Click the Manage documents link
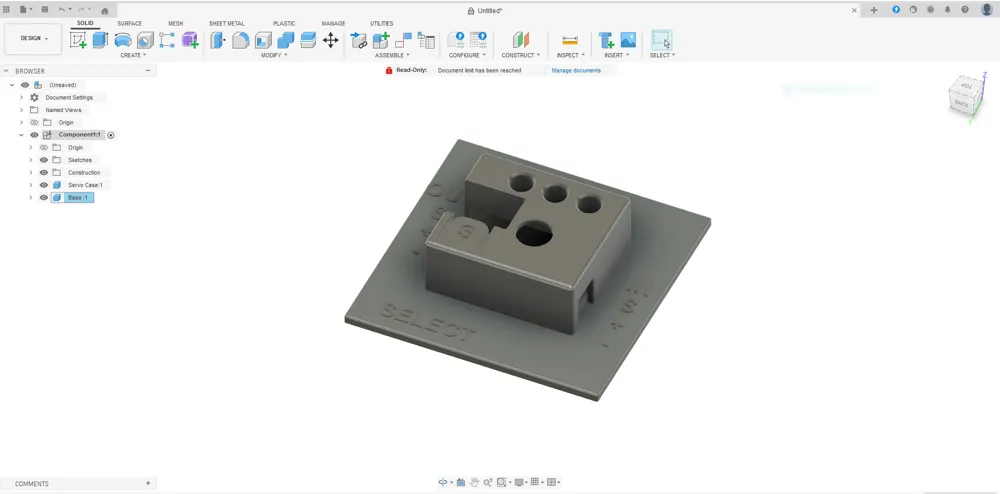The image size is (1000, 494). tap(576, 71)
